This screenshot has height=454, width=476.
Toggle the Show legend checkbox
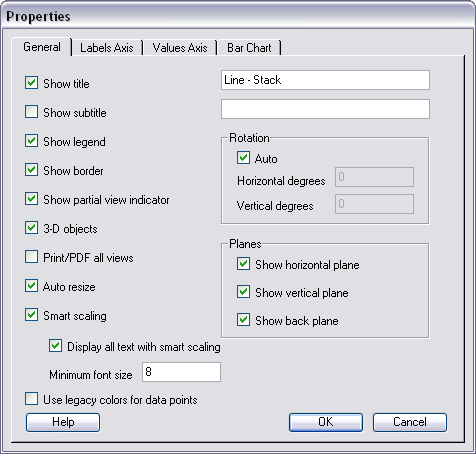31,141
